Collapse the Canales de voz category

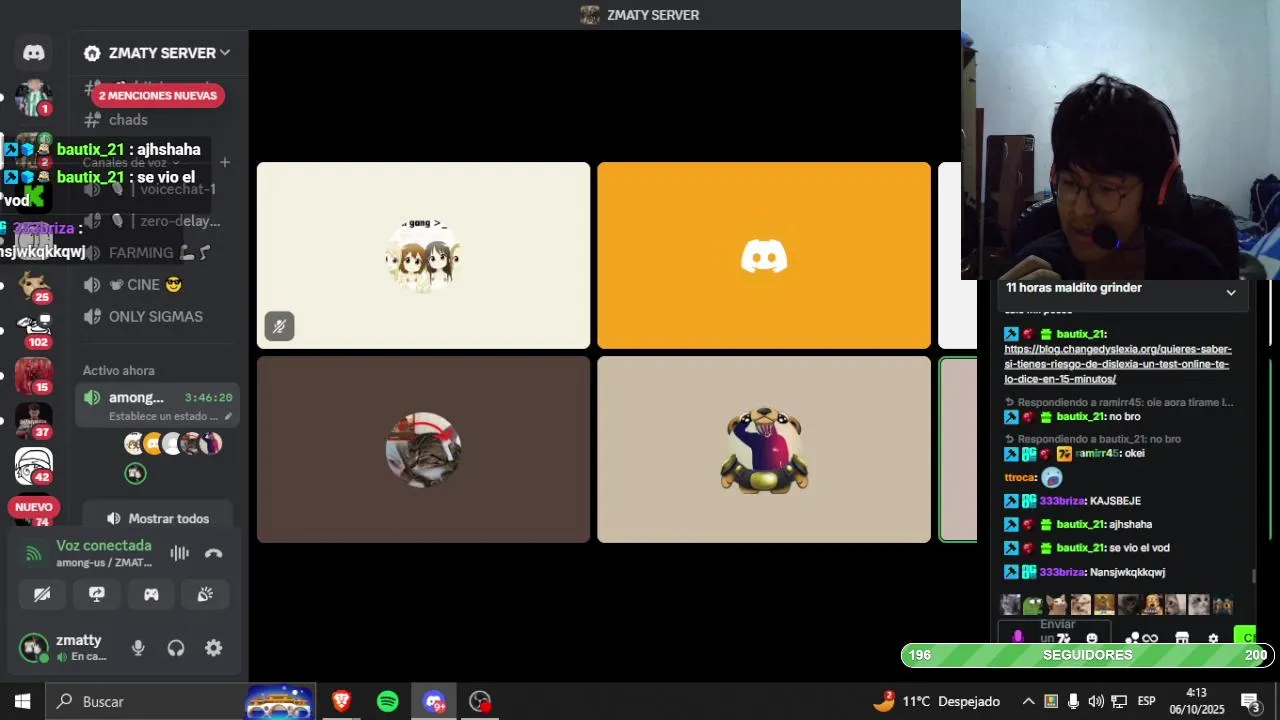[130, 163]
